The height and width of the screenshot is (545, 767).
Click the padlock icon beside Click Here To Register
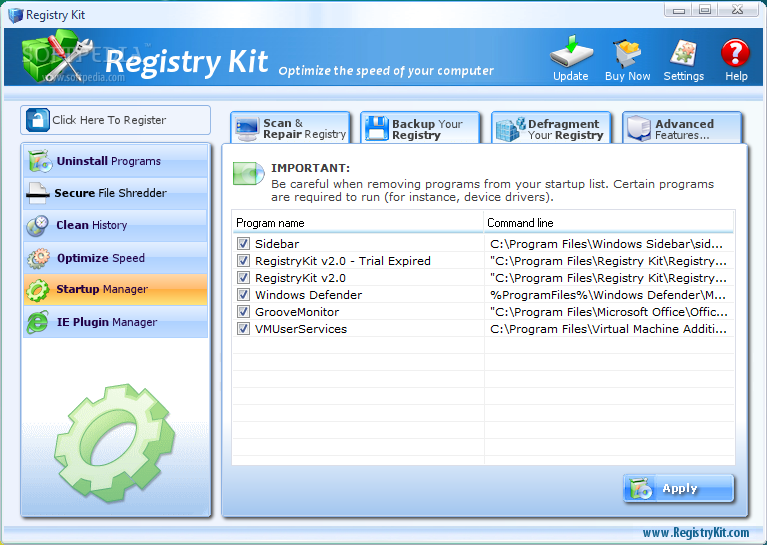(38, 120)
